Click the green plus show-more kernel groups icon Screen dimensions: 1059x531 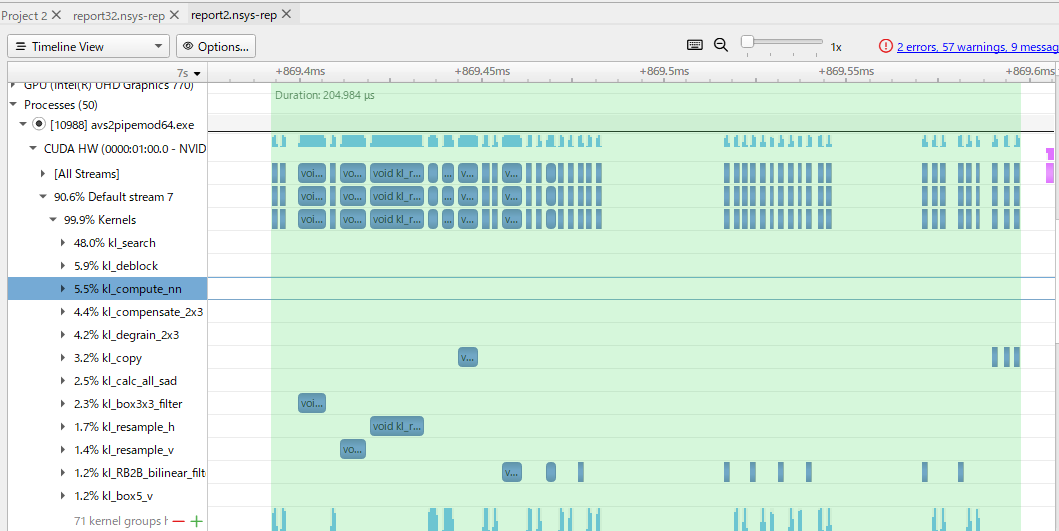pyautogui.click(x=197, y=521)
